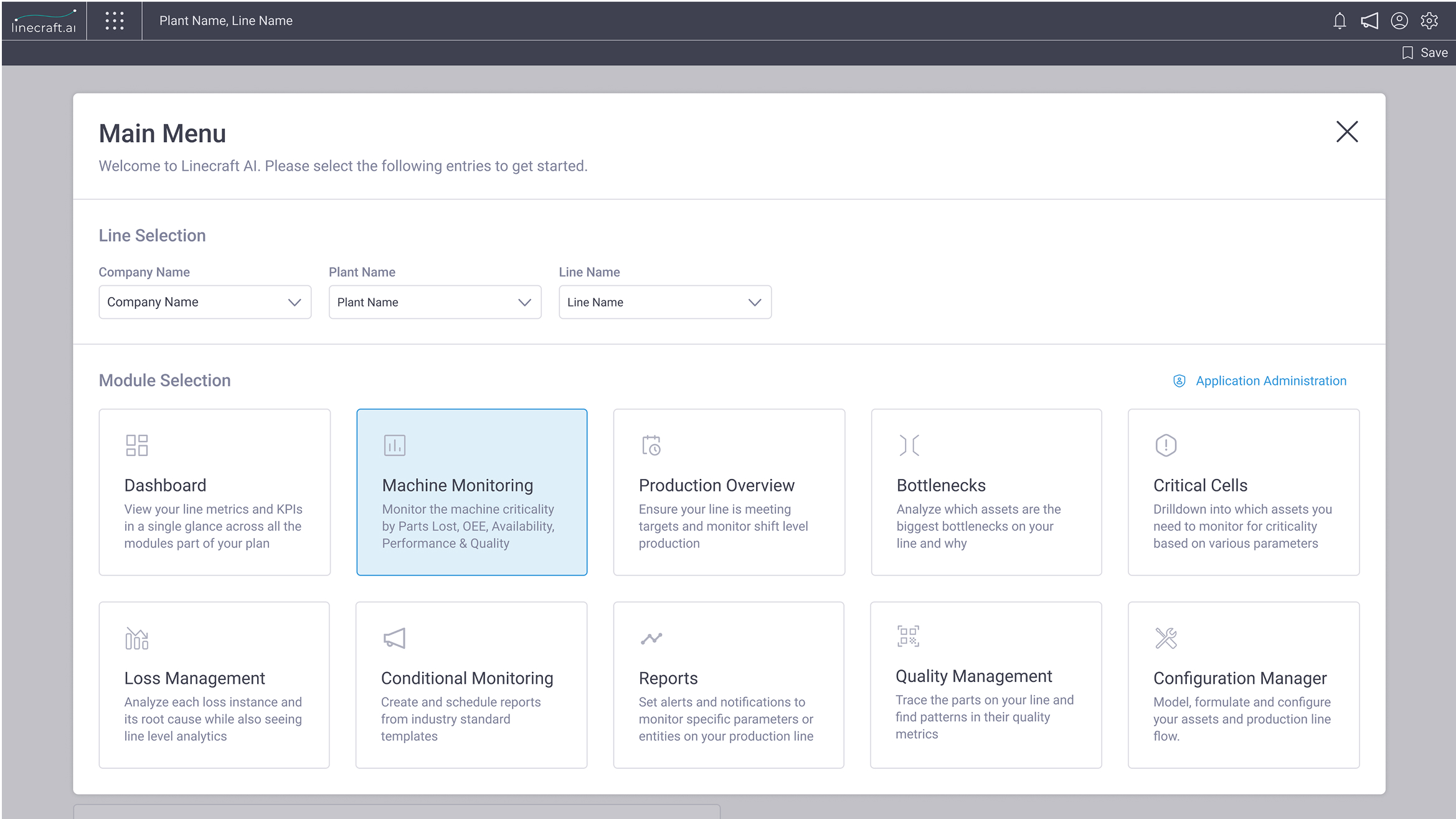Select the Critical Cells module title
This screenshot has width=1456, height=819.
tap(1200, 485)
